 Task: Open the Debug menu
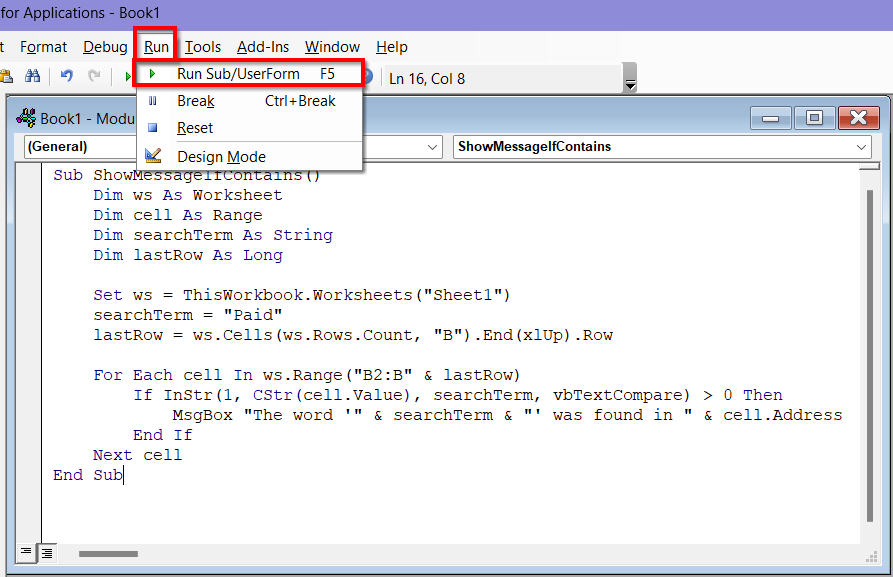[x=104, y=47]
